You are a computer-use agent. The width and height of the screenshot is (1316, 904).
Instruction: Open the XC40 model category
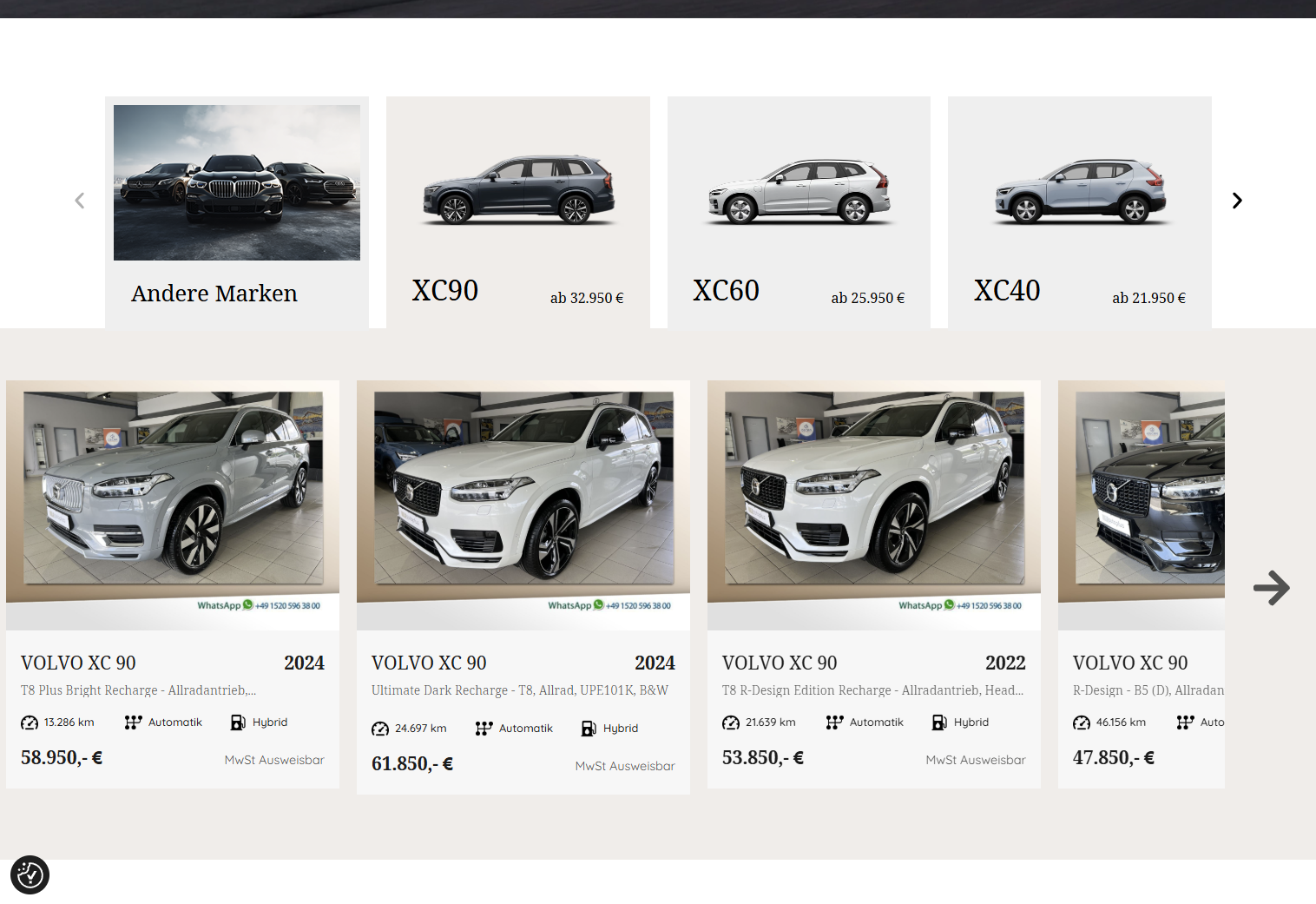pos(1079,211)
